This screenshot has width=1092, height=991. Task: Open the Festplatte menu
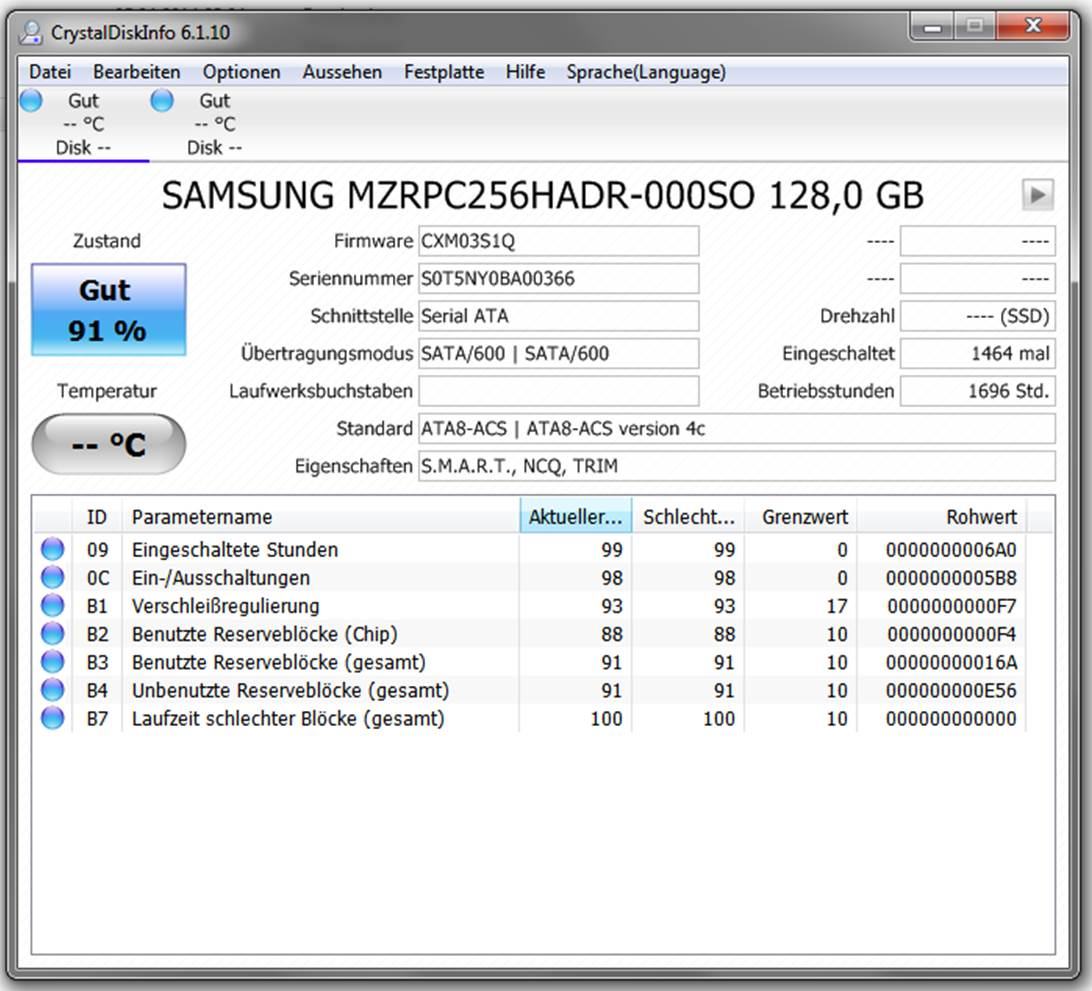tap(444, 72)
